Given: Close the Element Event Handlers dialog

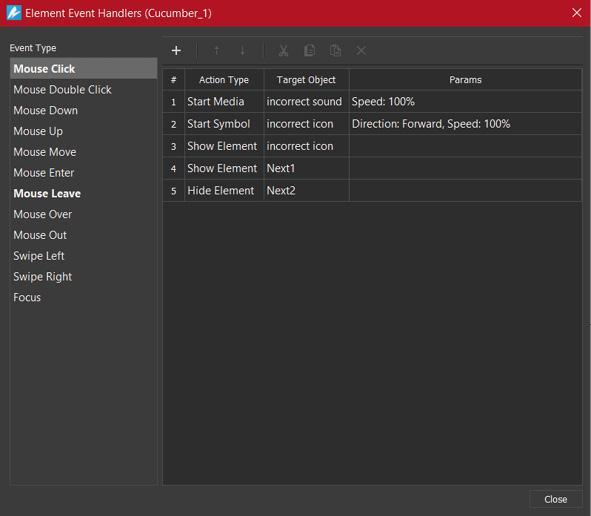Looking at the screenshot, I should click(576, 13).
